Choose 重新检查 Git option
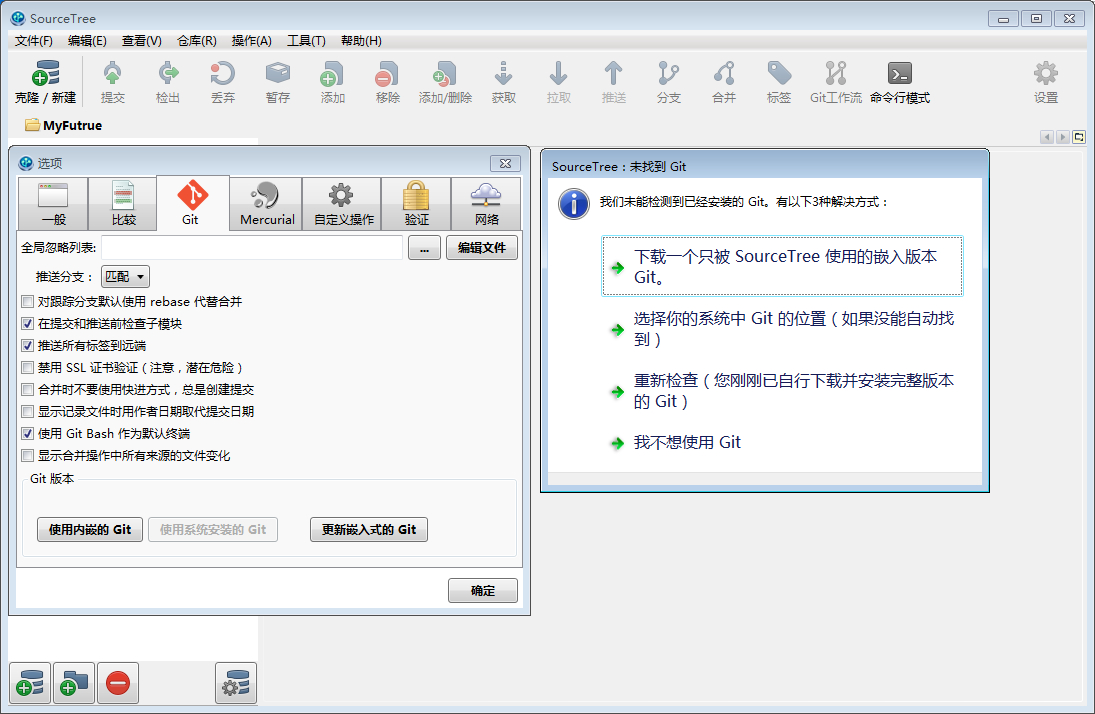1095x714 pixels. tap(782, 391)
